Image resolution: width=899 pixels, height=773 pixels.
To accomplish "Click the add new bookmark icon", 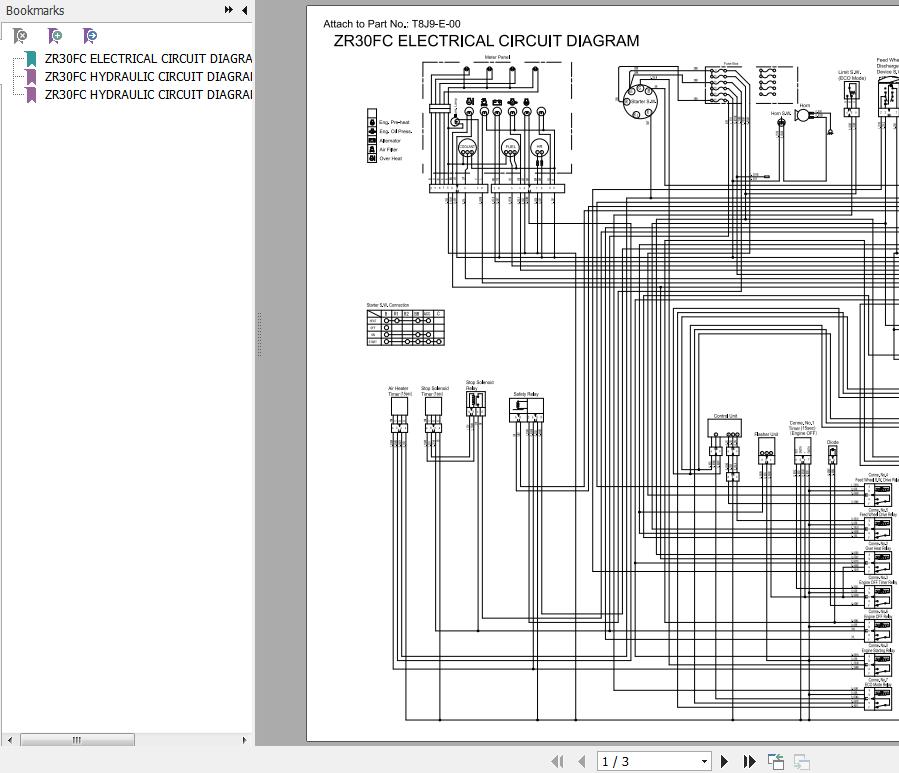I will tap(55, 36).
